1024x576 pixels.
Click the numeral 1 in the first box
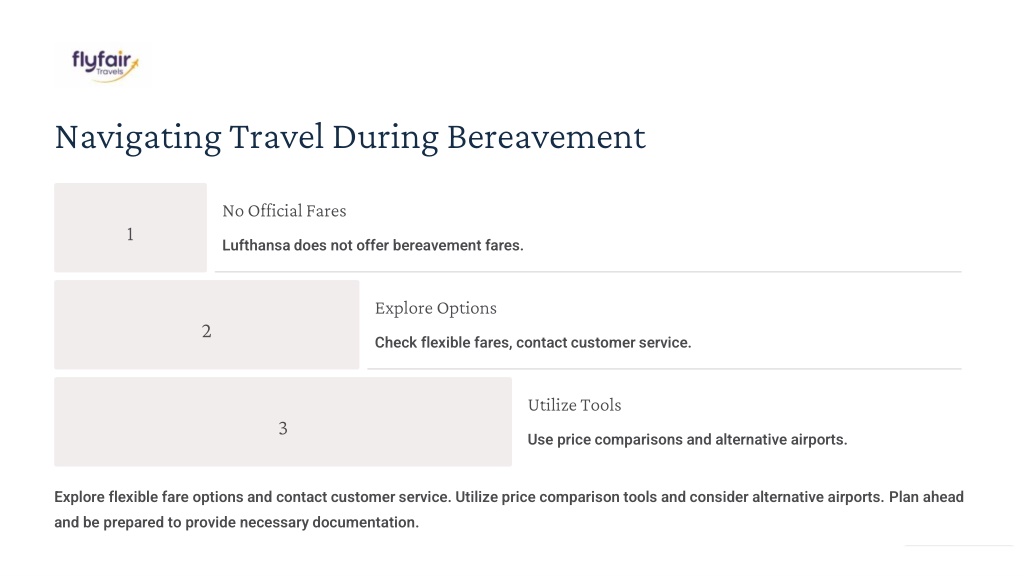click(x=130, y=234)
